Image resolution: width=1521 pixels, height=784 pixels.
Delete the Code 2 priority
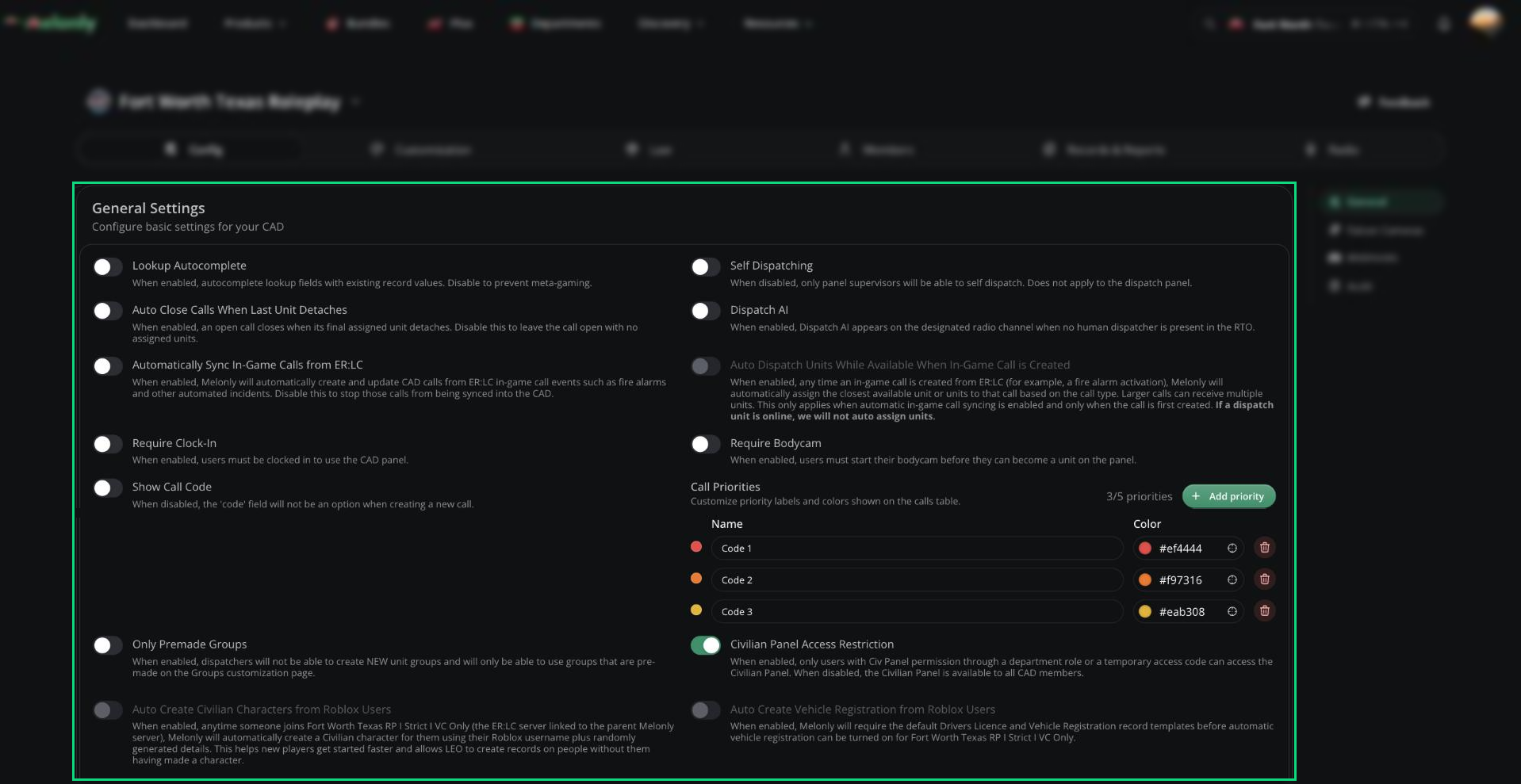1265,579
